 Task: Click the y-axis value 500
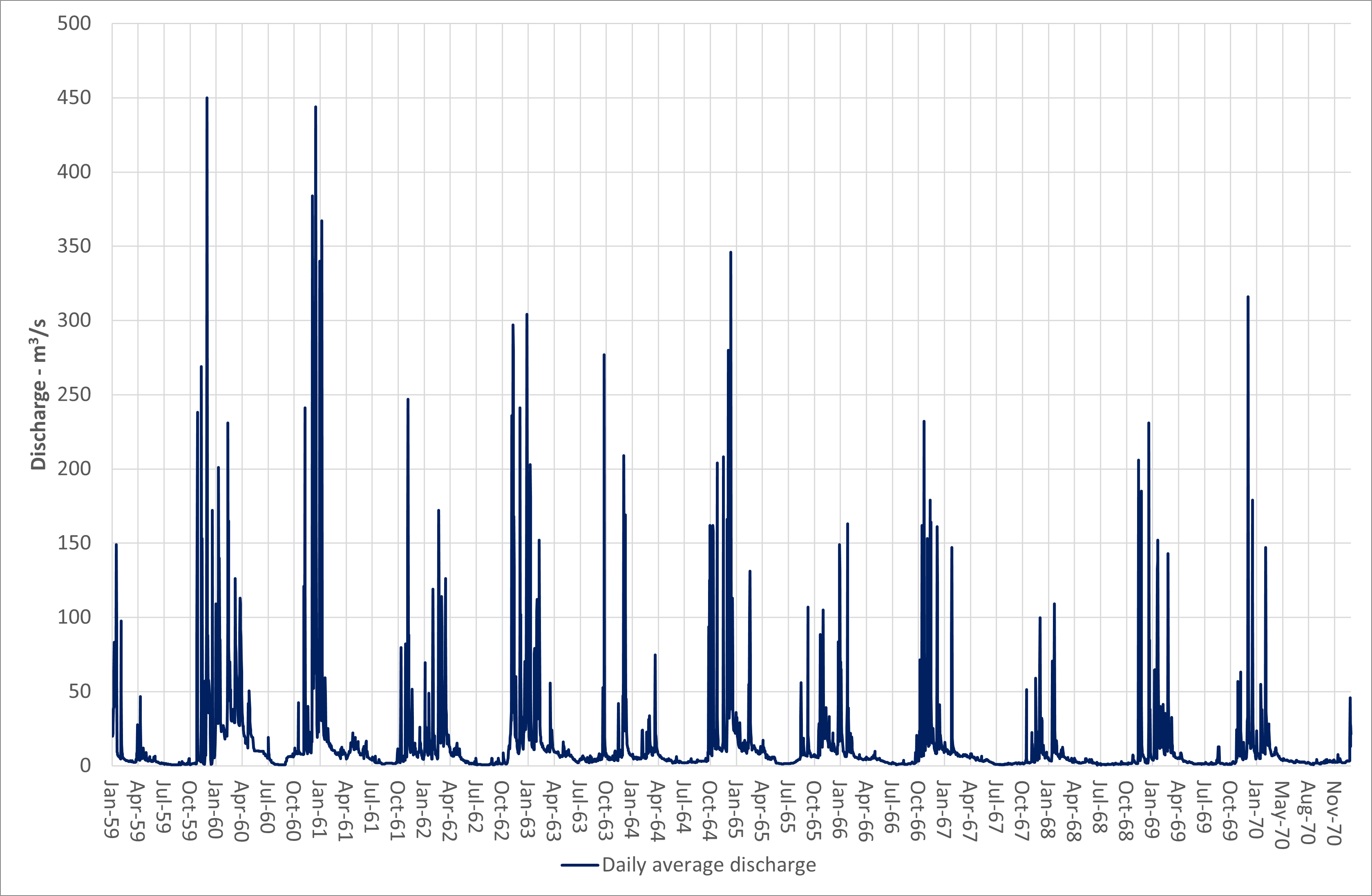(x=74, y=24)
